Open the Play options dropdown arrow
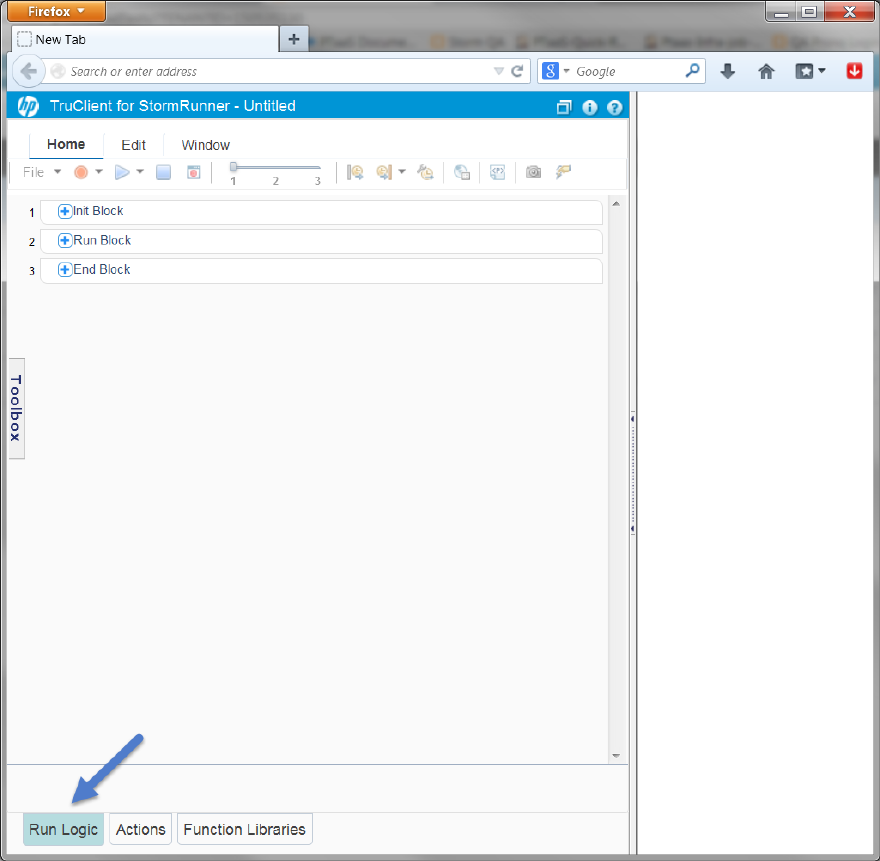Screen dimensions: 880x861 point(140,172)
